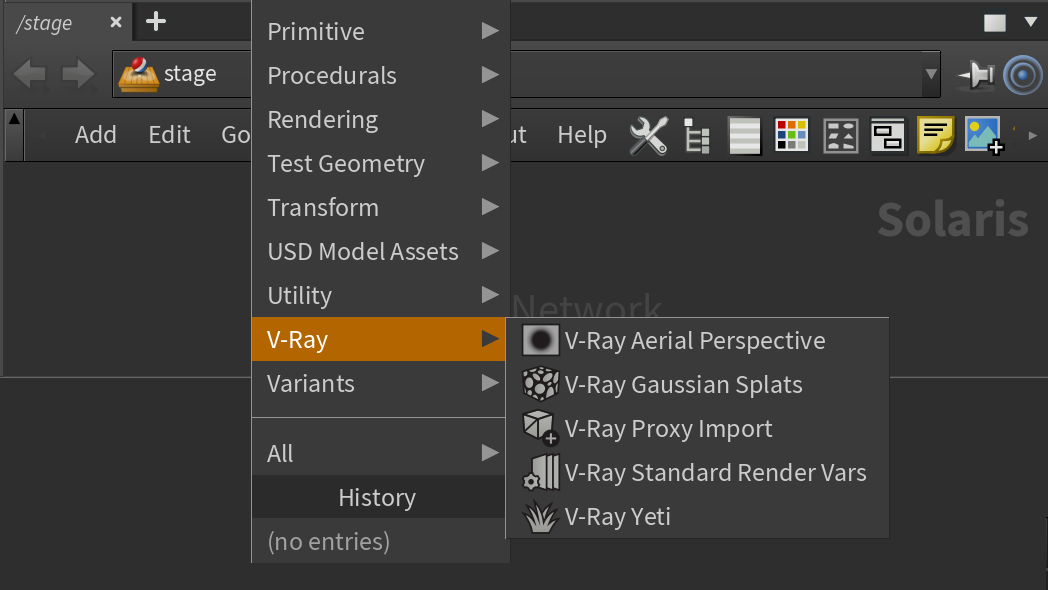Choose V-Ray Standard Render Vars node
This screenshot has width=1048, height=590.
[698, 472]
